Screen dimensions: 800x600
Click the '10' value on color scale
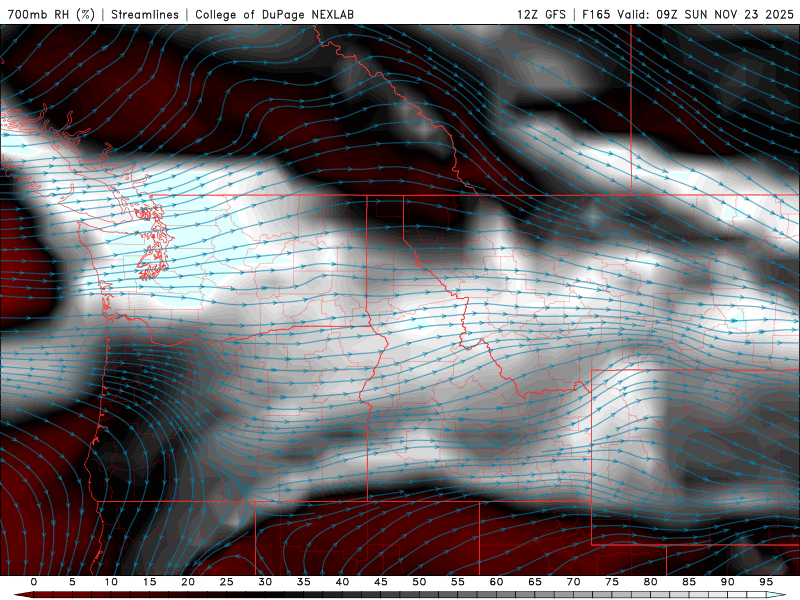click(111, 582)
